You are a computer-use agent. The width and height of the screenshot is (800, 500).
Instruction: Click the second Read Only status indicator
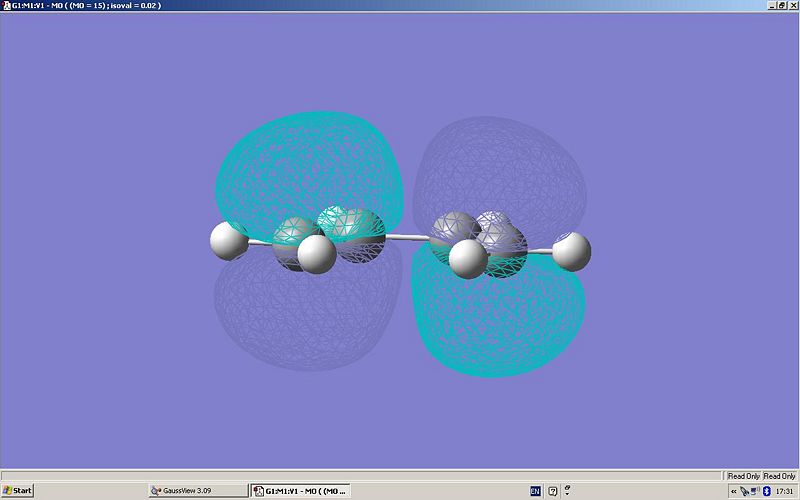point(779,476)
